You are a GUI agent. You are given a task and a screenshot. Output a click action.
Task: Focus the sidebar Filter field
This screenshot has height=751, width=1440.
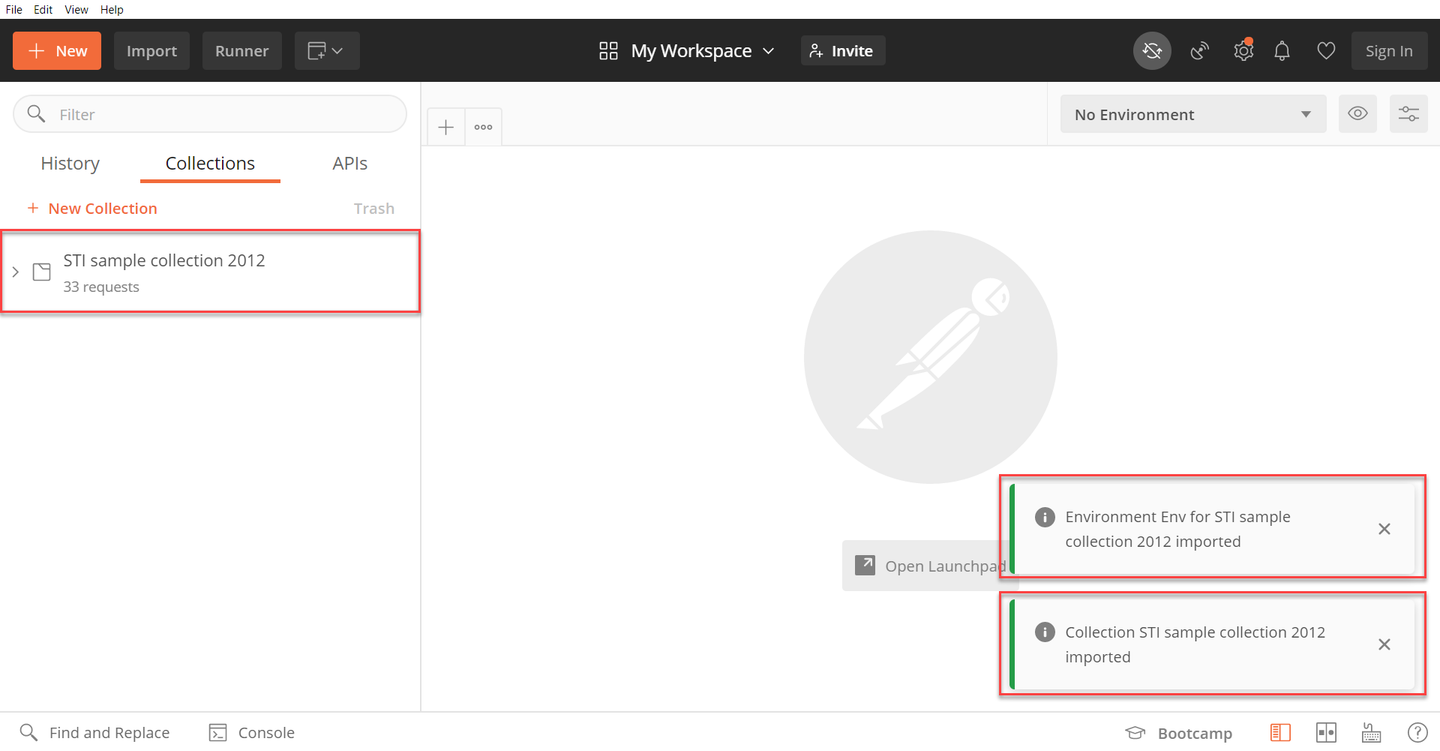[x=210, y=114]
